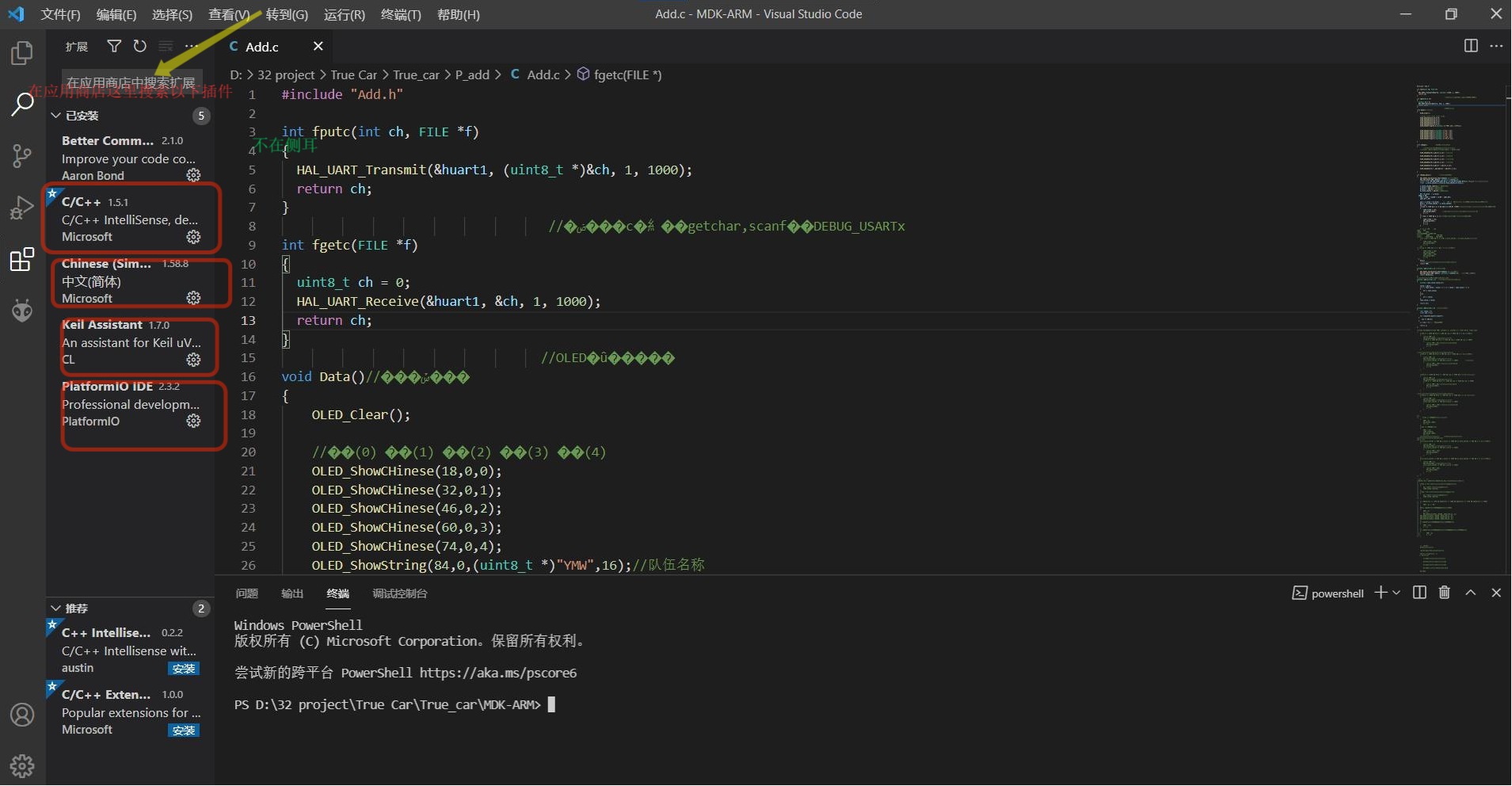This screenshot has height=786, width=1512.
Task: Add a new terminal with plus icon
Action: point(1381,593)
